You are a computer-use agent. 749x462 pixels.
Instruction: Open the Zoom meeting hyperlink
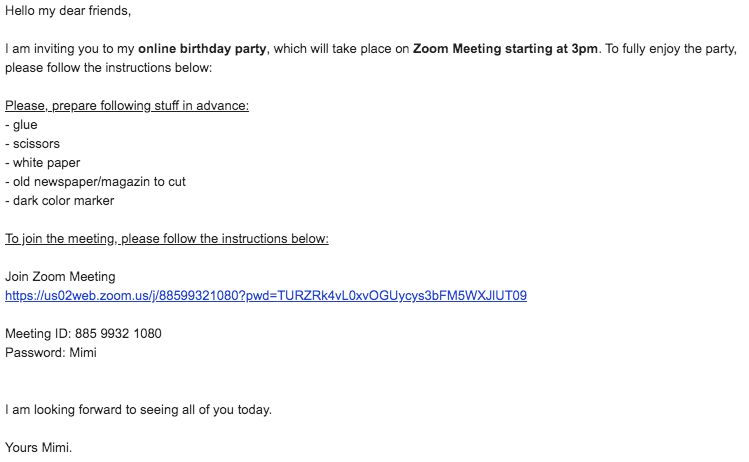click(x=266, y=296)
